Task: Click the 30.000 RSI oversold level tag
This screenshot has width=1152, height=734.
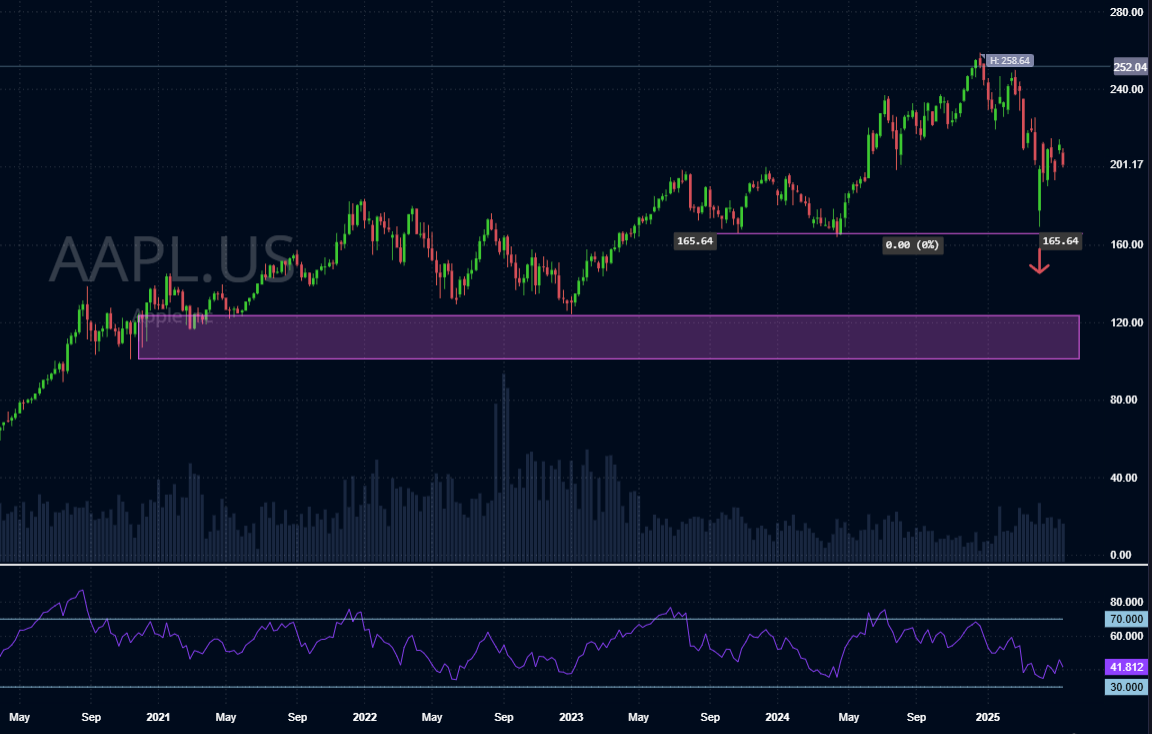Action: 1126,688
